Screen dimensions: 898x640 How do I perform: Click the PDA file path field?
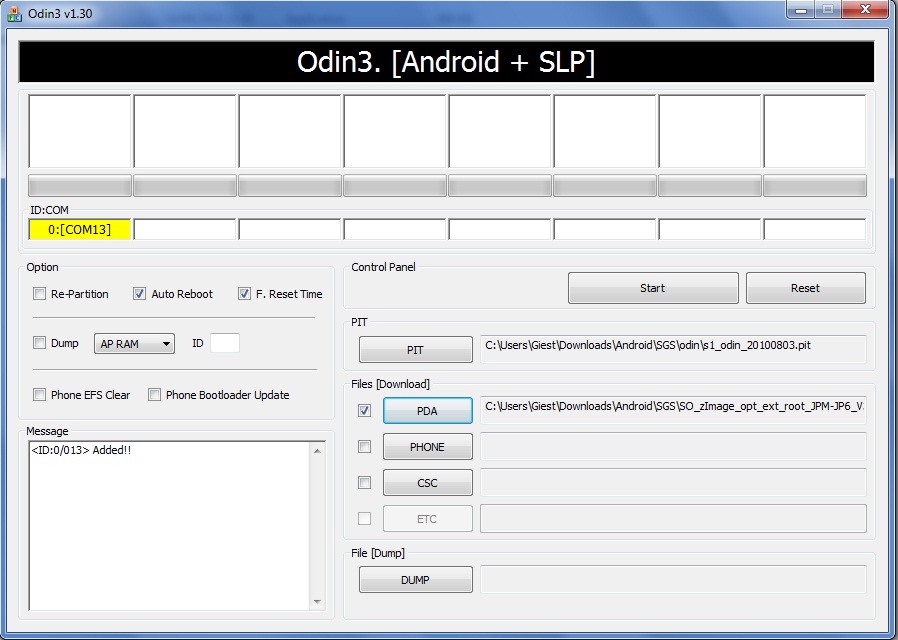674,410
